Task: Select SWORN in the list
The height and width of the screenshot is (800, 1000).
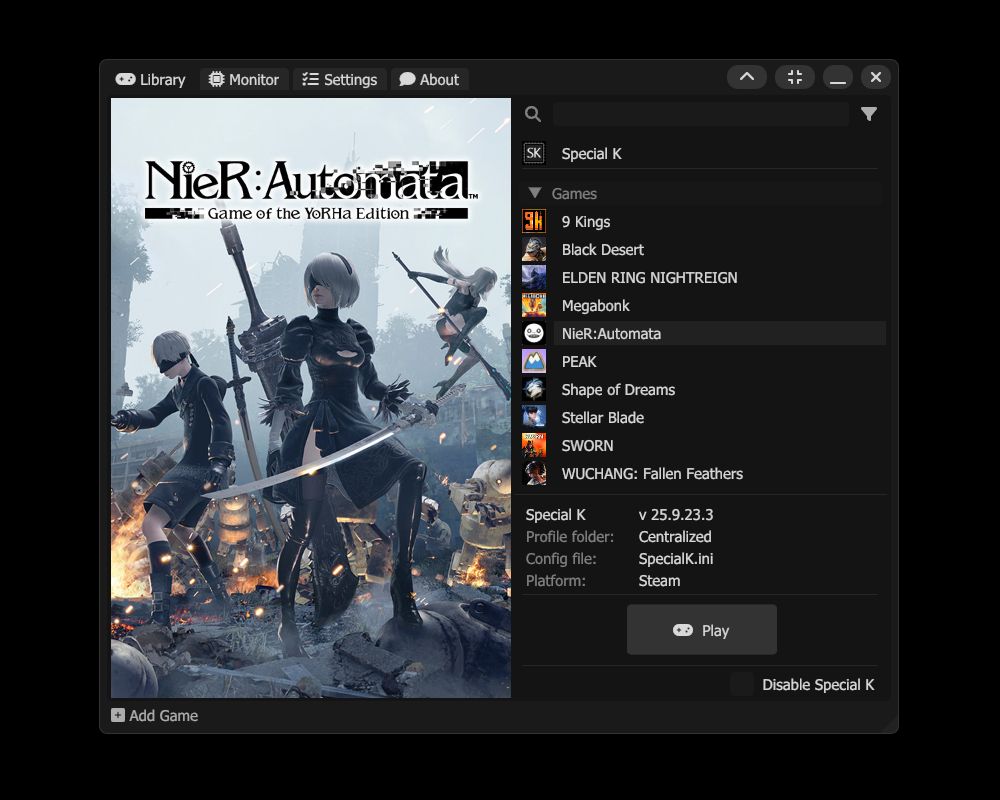Action: pos(587,446)
